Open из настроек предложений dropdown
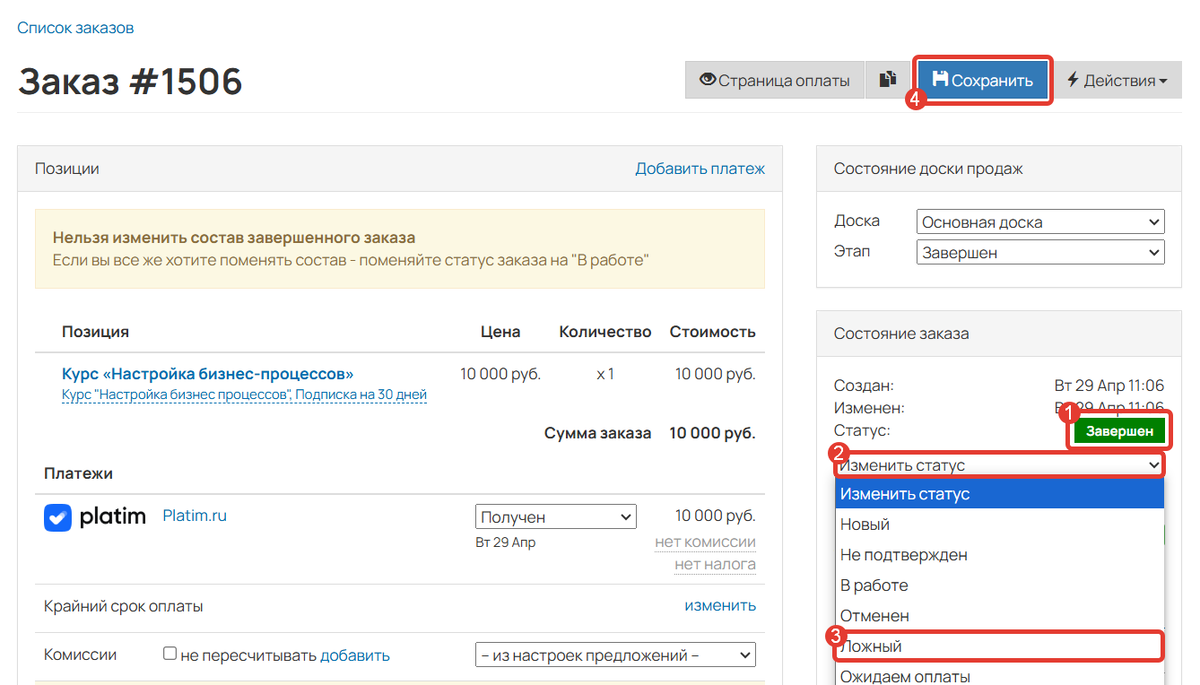1200x685 pixels. [615, 656]
